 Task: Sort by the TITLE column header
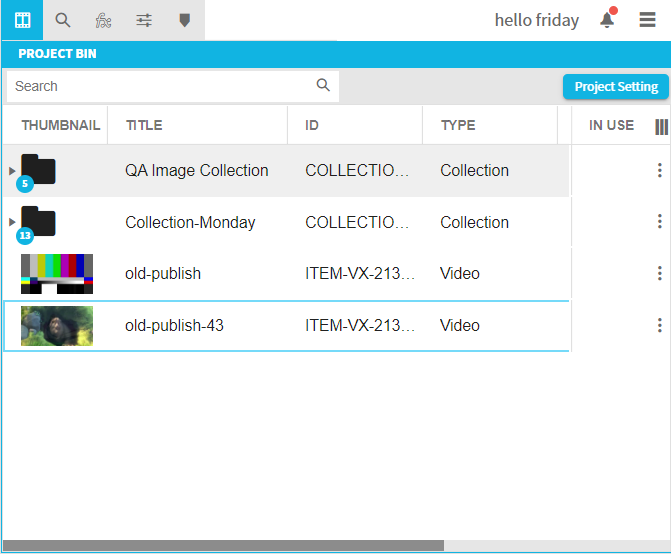point(144,126)
